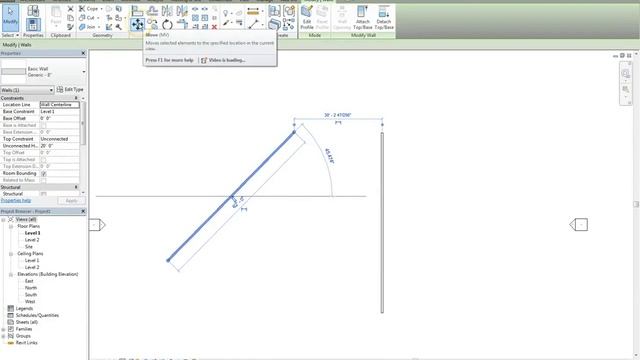Image resolution: width=640 pixels, height=360 pixels.
Task: Open Site floor plan
Action: click(29, 247)
